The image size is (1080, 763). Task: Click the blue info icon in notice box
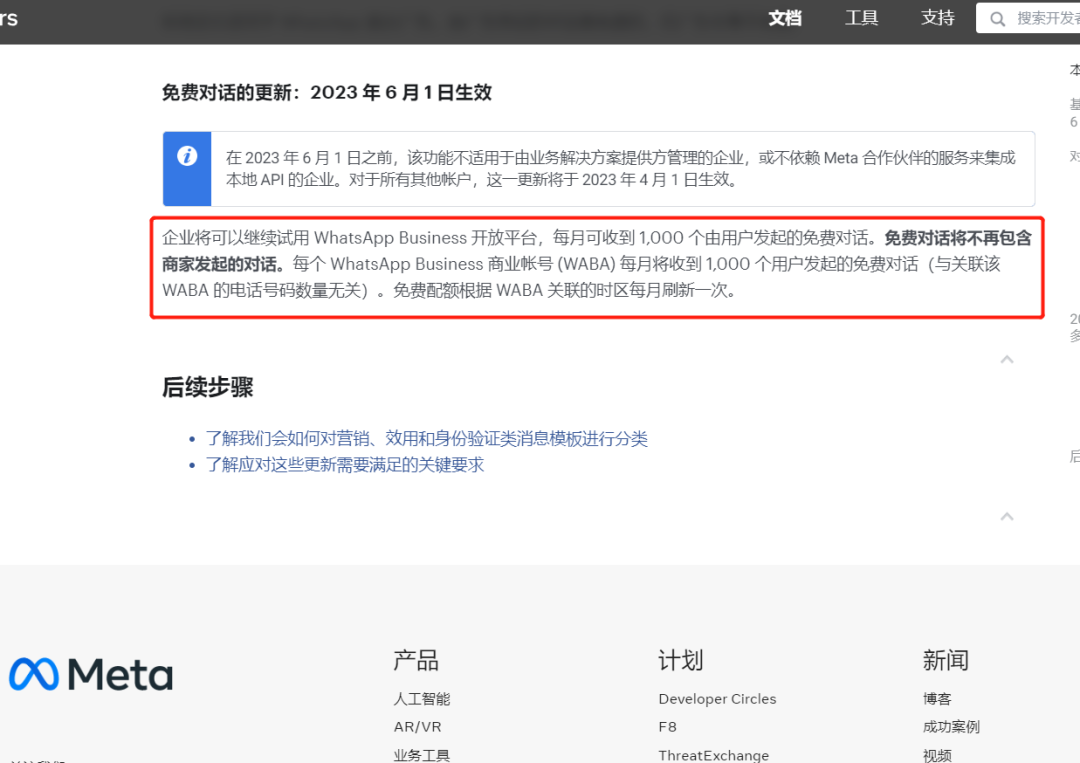coord(187,156)
